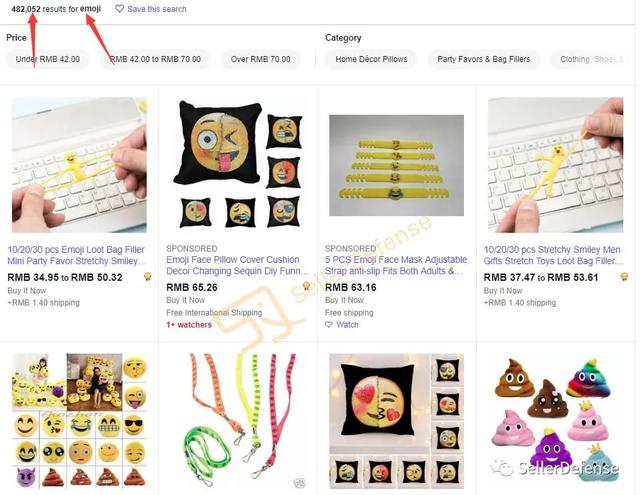This screenshot has height=495, width=640.
Task: Choose the Home Décor Pillows category
Action: click(x=371, y=59)
